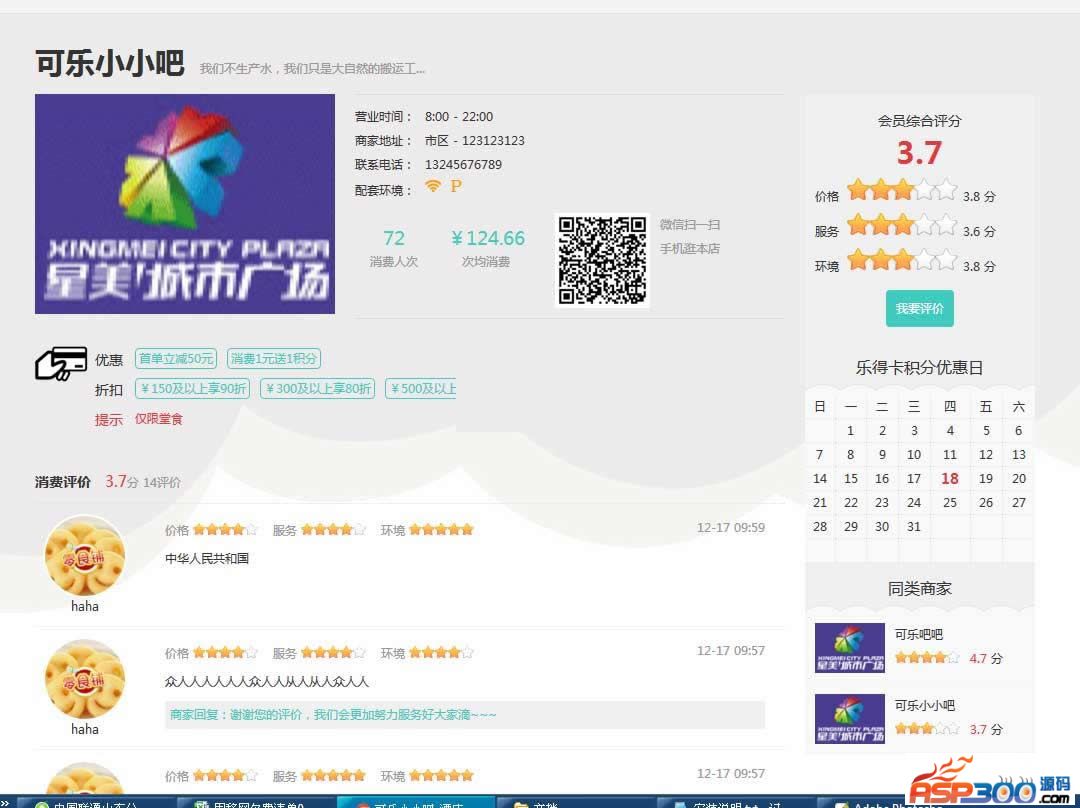1080x808 pixels.
Task: Open 可乐小小吧 thumbnail in 同类商家 list
Action: [x=849, y=718]
